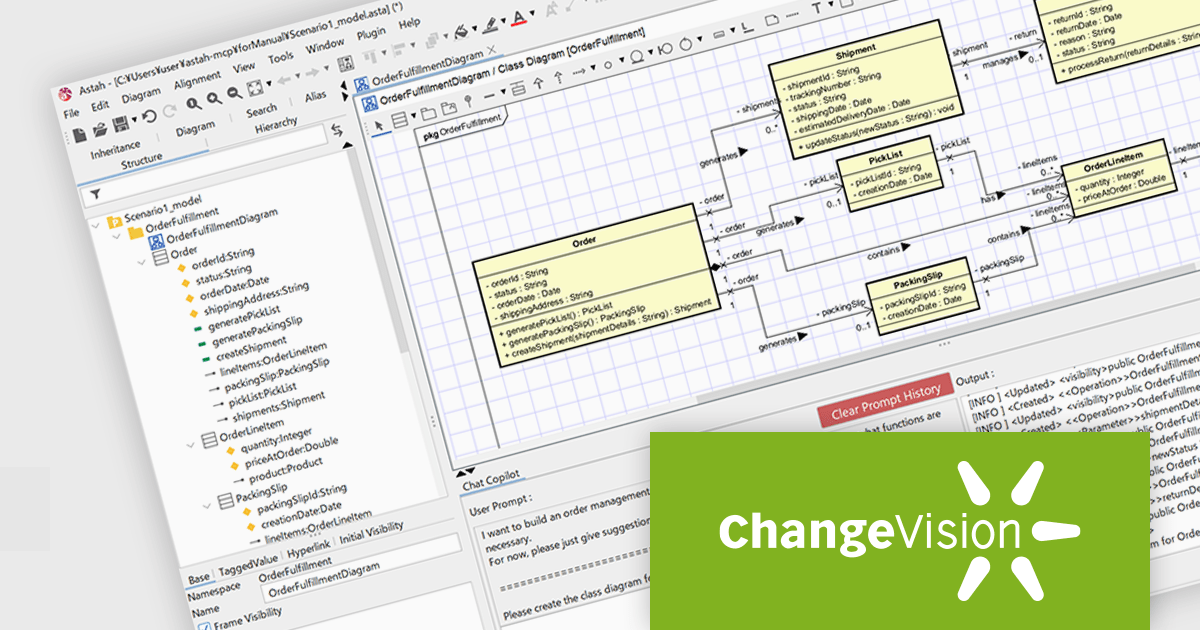
Task: Select the Note tool in diagram toolbar
Action: pos(772,20)
